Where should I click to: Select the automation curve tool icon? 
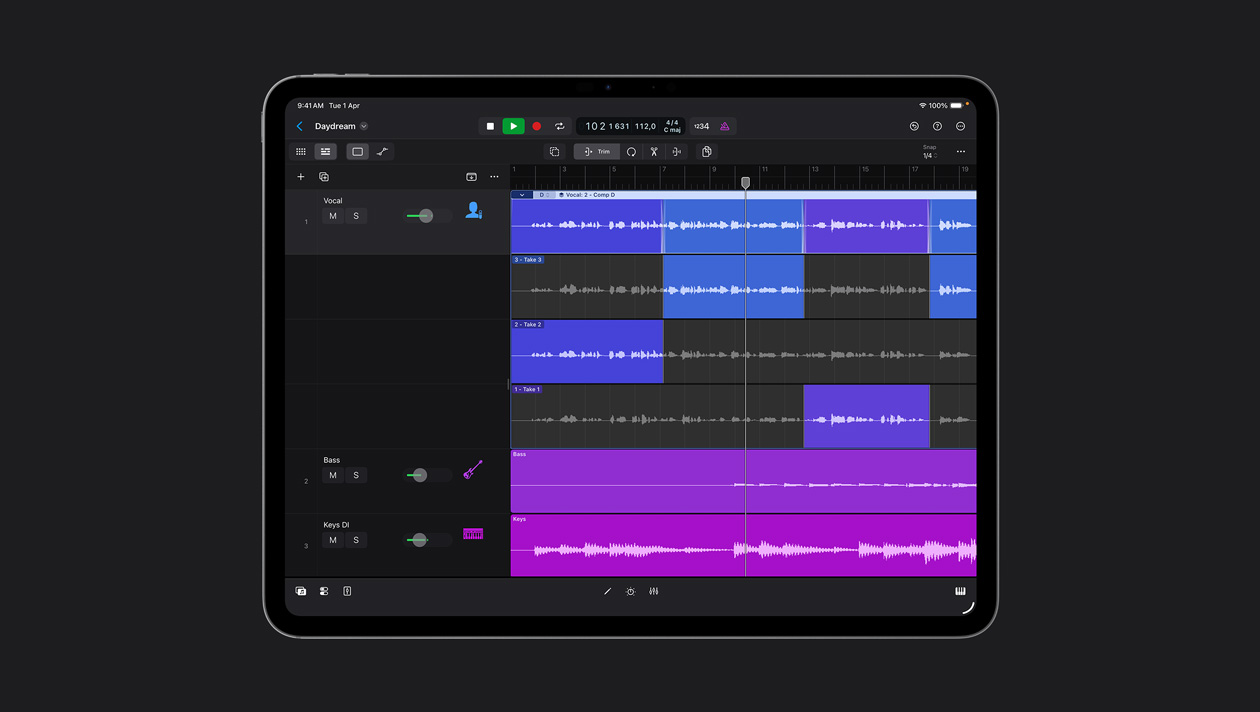(382, 151)
